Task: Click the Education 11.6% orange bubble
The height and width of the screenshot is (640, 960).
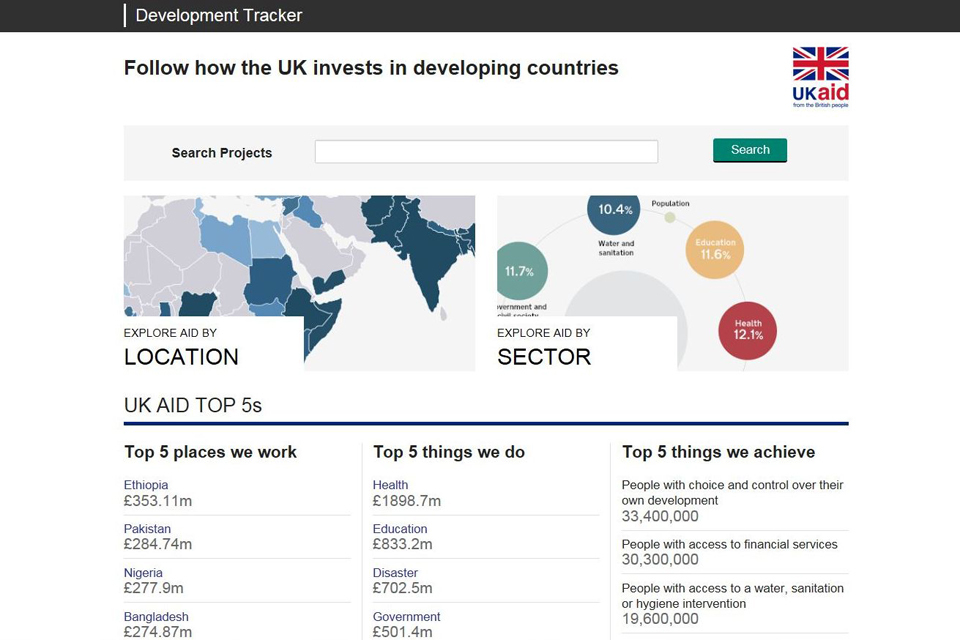Action: pyautogui.click(x=715, y=249)
